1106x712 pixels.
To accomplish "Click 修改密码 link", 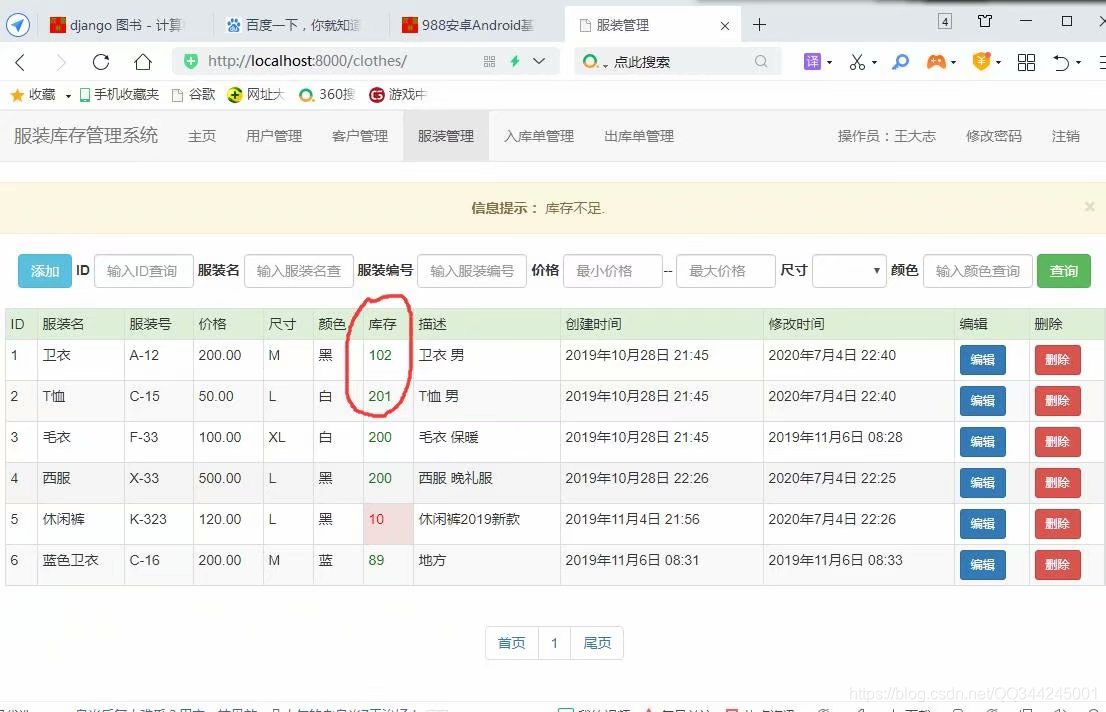I will click(x=994, y=136).
